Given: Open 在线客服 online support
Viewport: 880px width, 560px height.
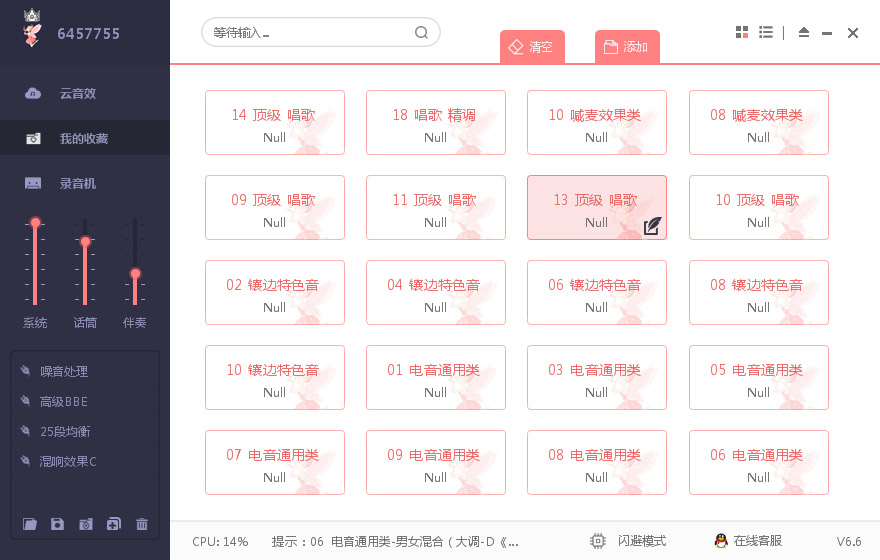Looking at the screenshot, I should 747,541.
